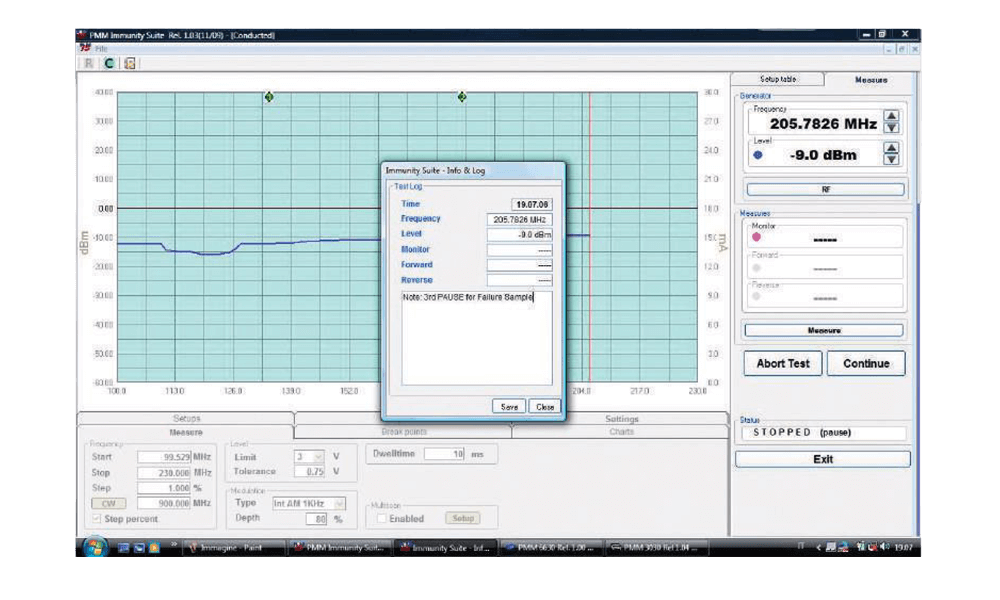Open the modulation Type dropdown showing Int AM 1KHz
This screenshot has width=1000, height=600.
point(314,503)
